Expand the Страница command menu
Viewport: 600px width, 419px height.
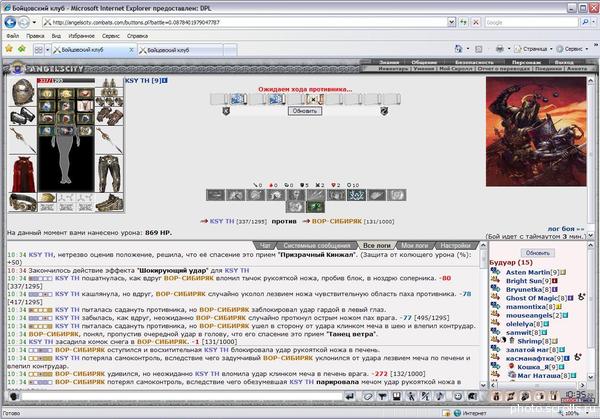533,49
